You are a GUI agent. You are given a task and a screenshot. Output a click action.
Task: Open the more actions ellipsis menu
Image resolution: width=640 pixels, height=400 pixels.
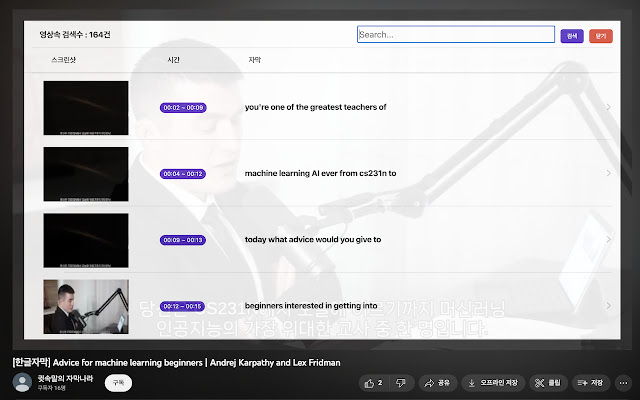pyautogui.click(x=624, y=382)
